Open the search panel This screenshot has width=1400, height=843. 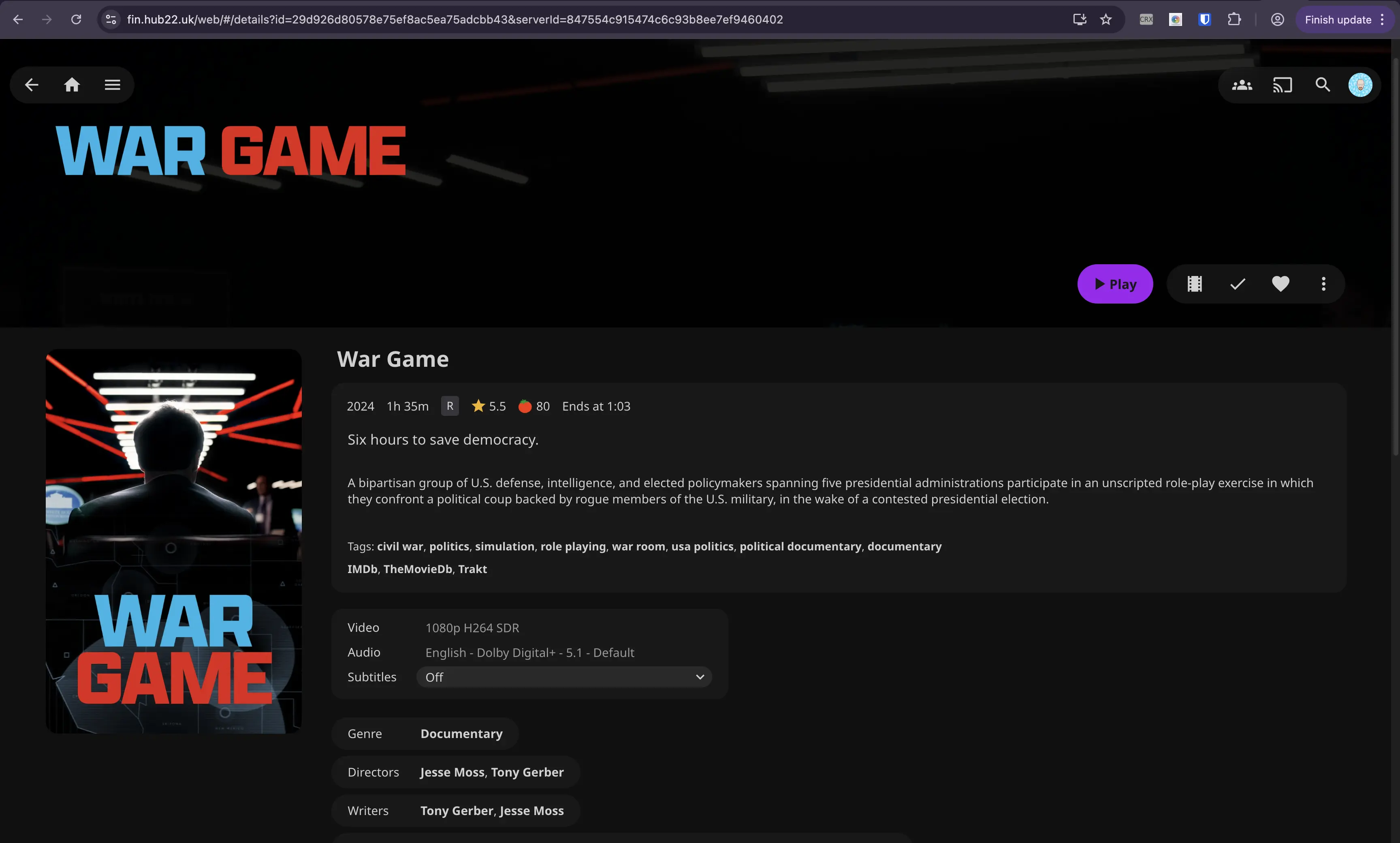[1323, 85]
